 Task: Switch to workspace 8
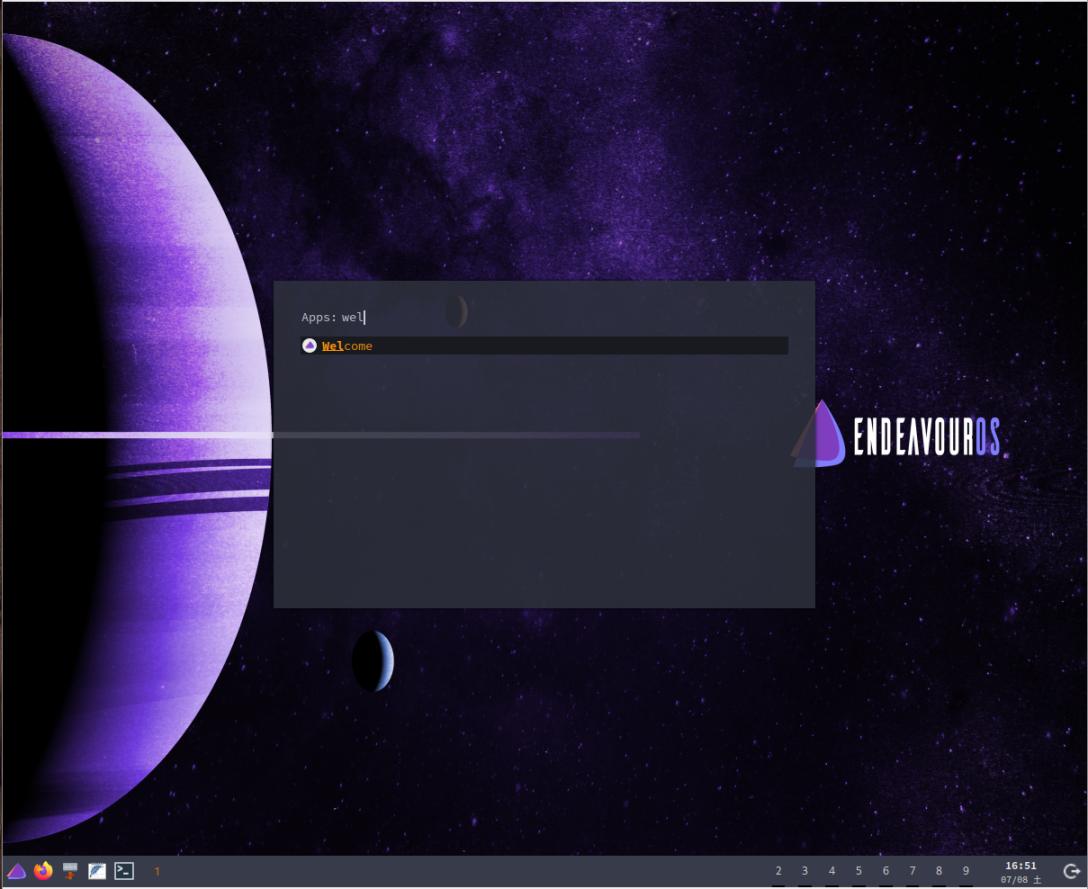(x=939, y=871)
